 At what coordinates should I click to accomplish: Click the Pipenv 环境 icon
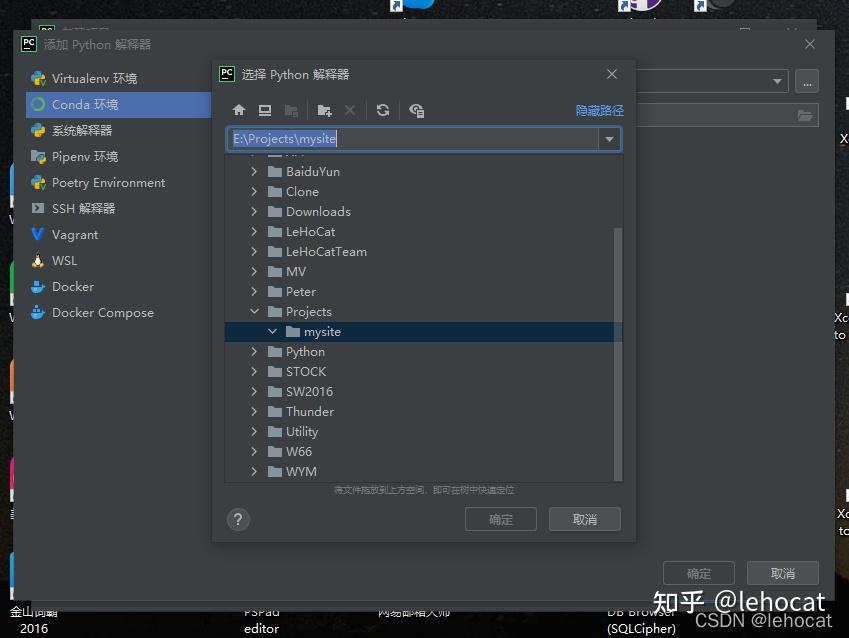point(38,157)
